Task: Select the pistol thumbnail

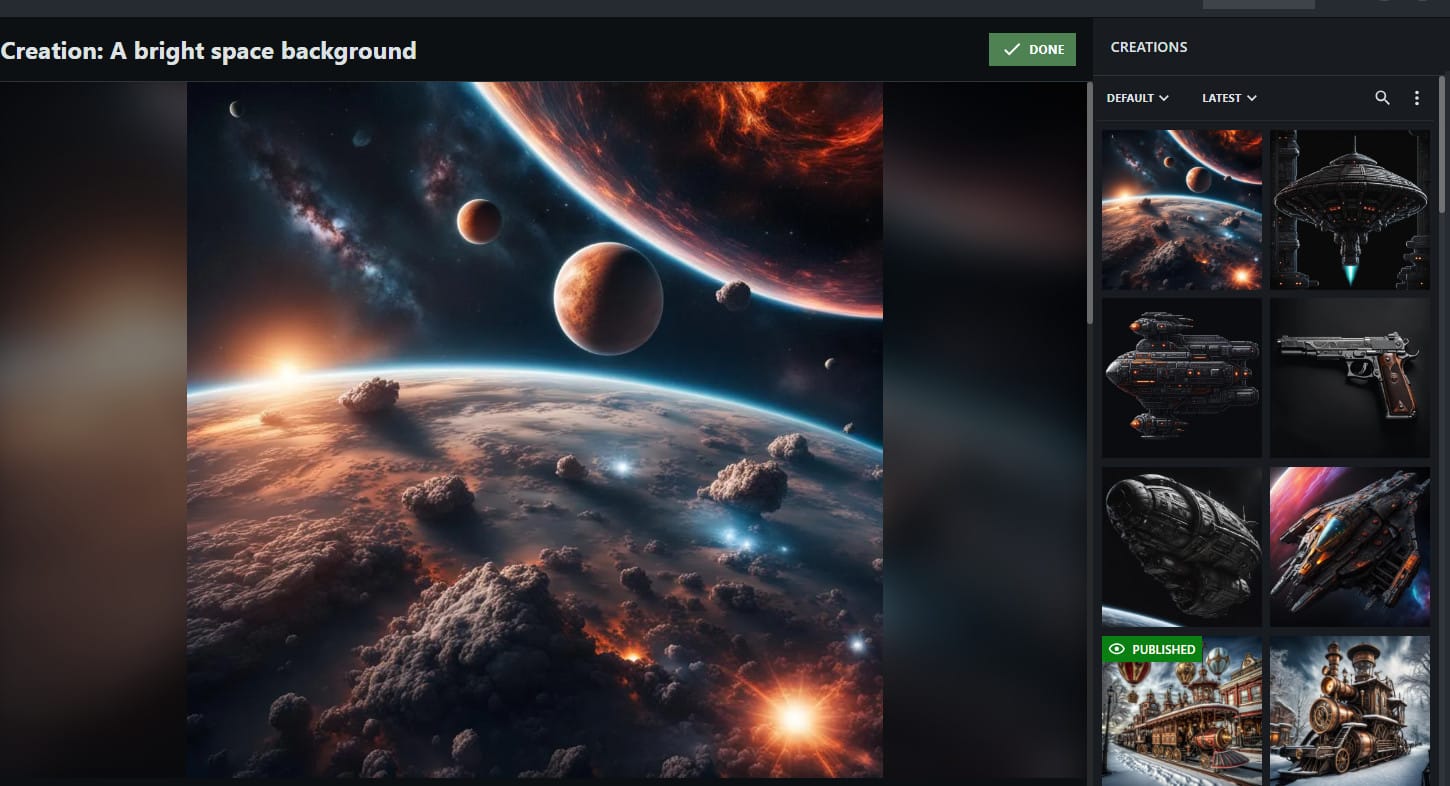Action: click(1350, 378)
